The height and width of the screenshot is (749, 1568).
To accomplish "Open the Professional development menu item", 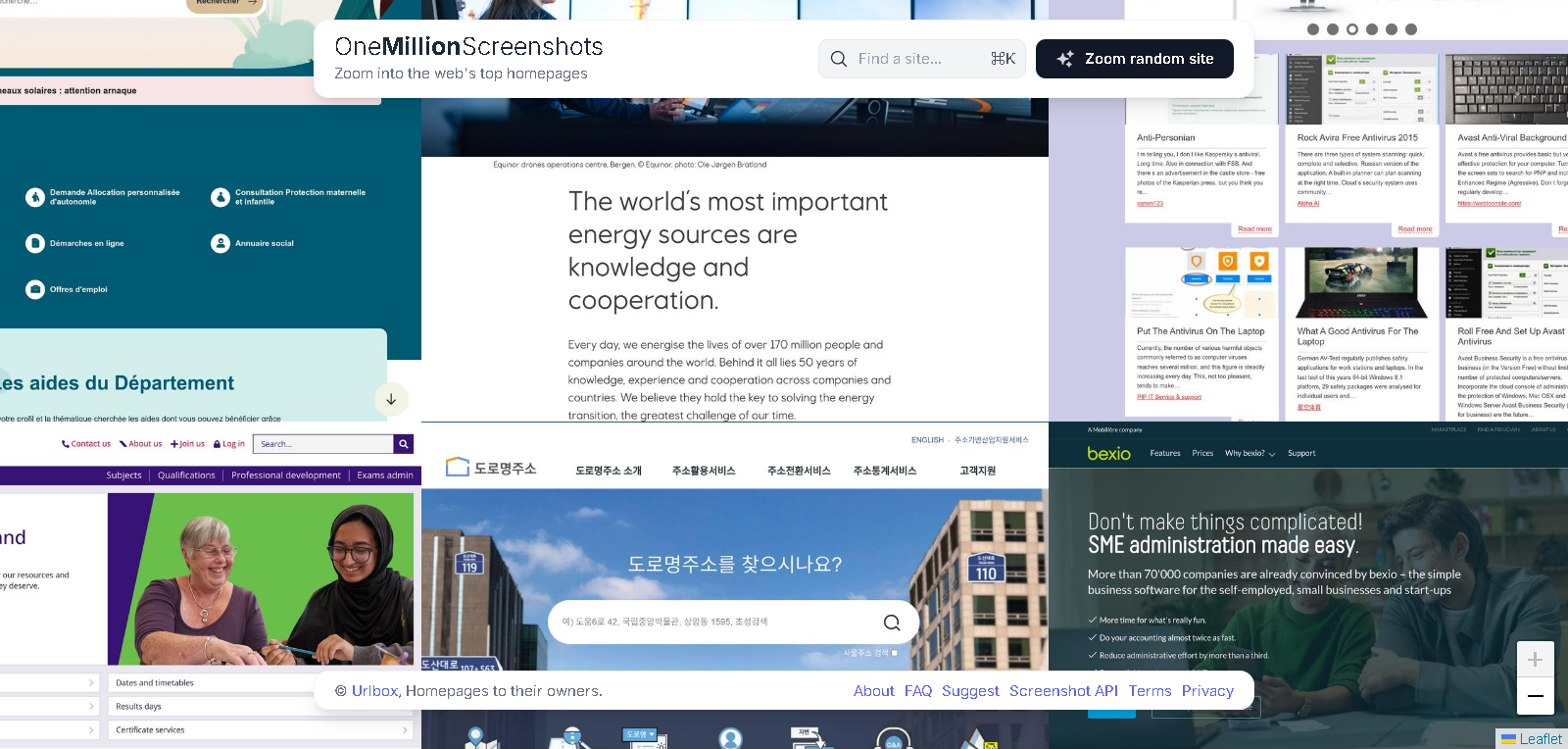I will coord(286,475).
